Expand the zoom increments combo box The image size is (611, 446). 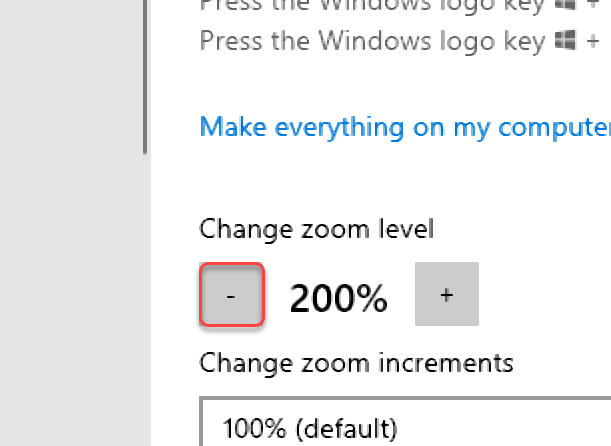(x=405, y=421)
